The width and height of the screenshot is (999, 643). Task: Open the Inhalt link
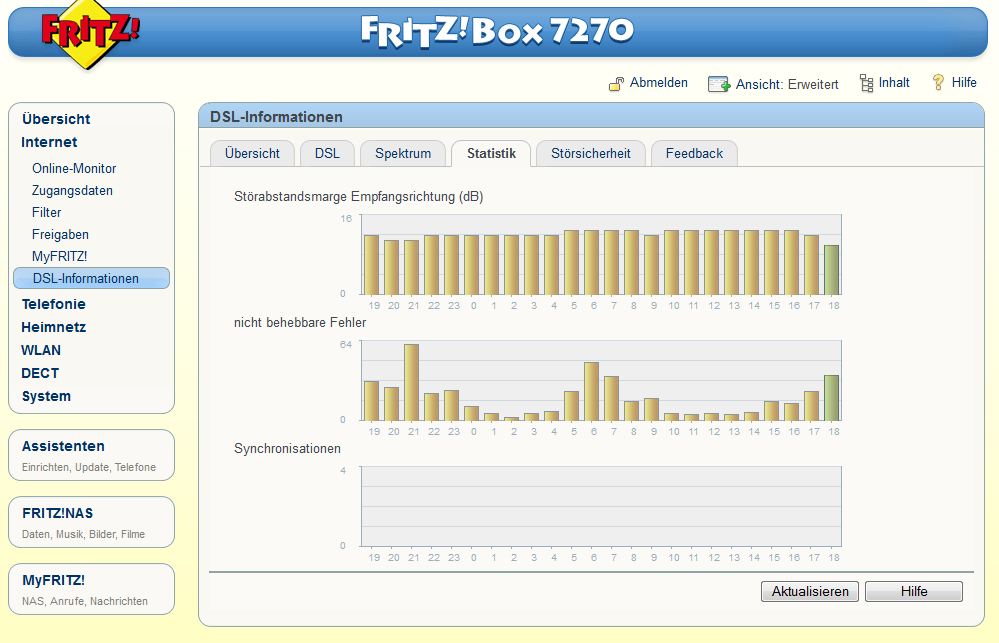click(894, 83)
